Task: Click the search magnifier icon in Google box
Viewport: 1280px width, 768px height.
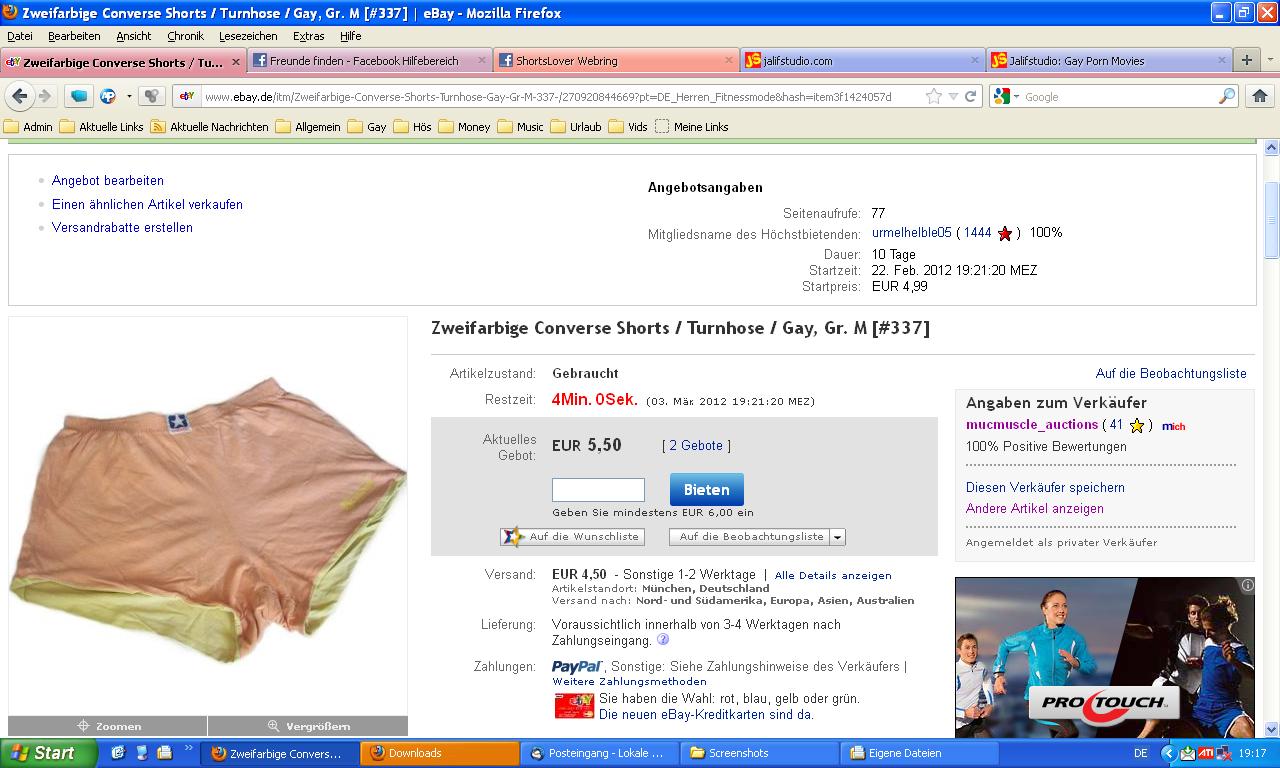Action: pos(1227,96)
